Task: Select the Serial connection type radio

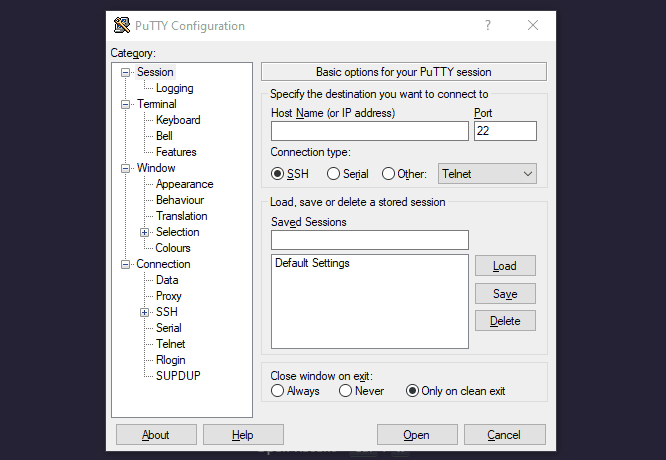Action: click(333, 174)
